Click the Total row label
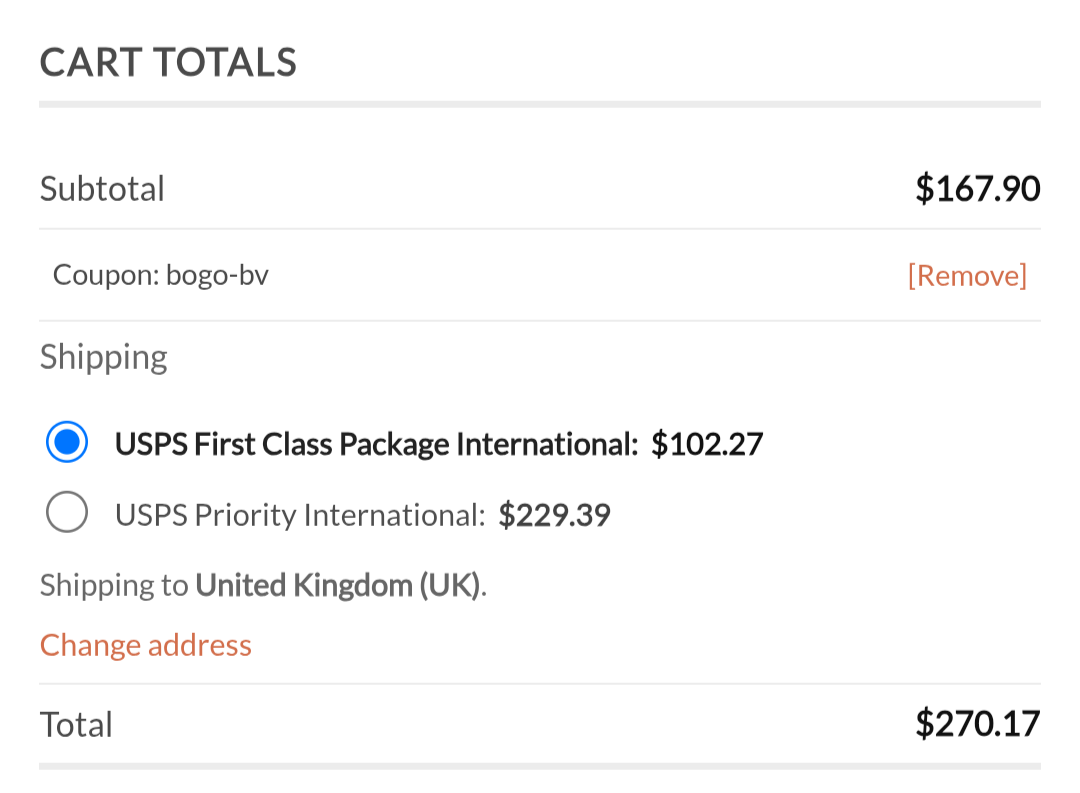Screen dimensions: 1080x793 pyautogui.click(x=76, y=724)
